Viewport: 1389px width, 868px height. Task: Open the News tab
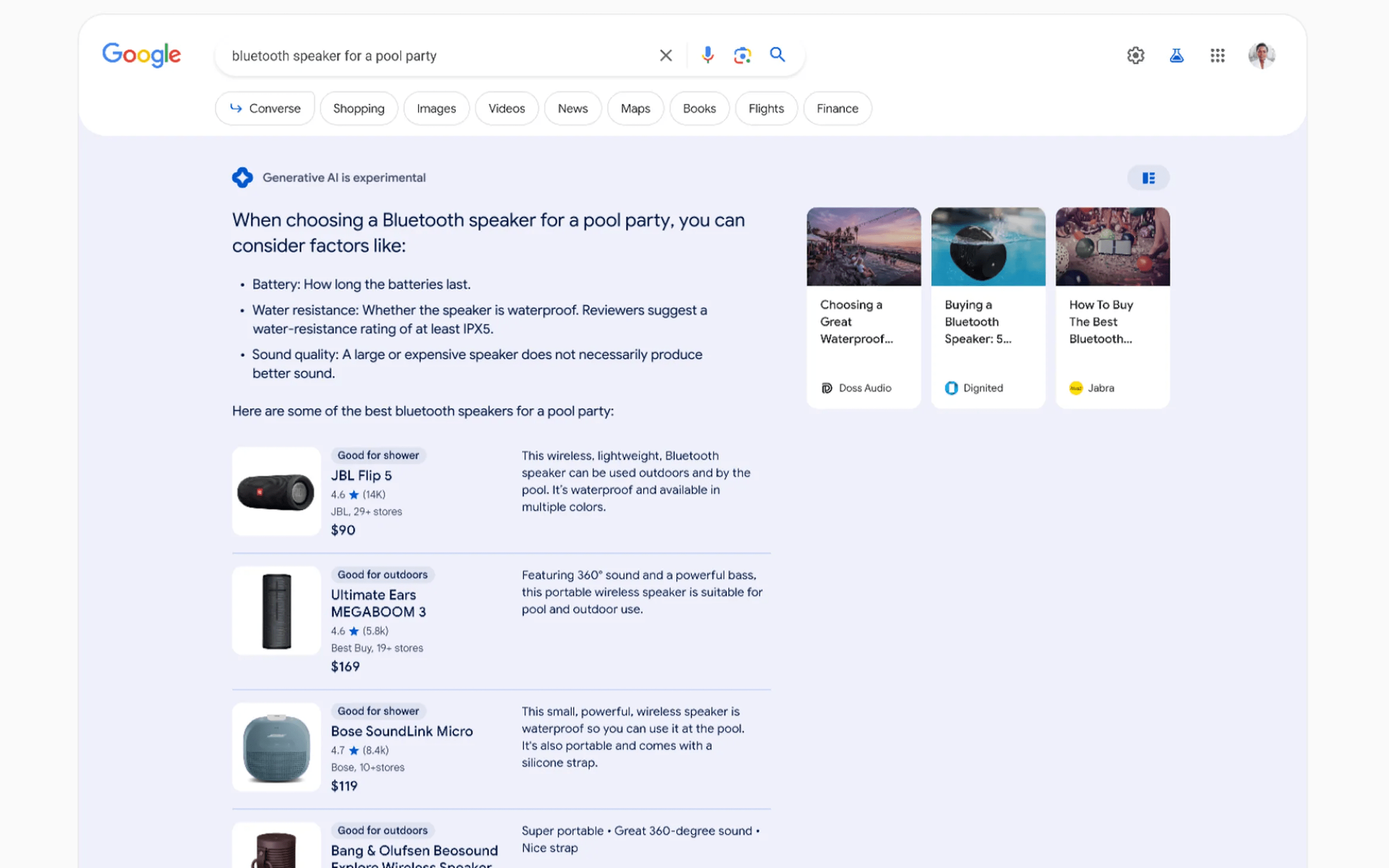(572, 108)
